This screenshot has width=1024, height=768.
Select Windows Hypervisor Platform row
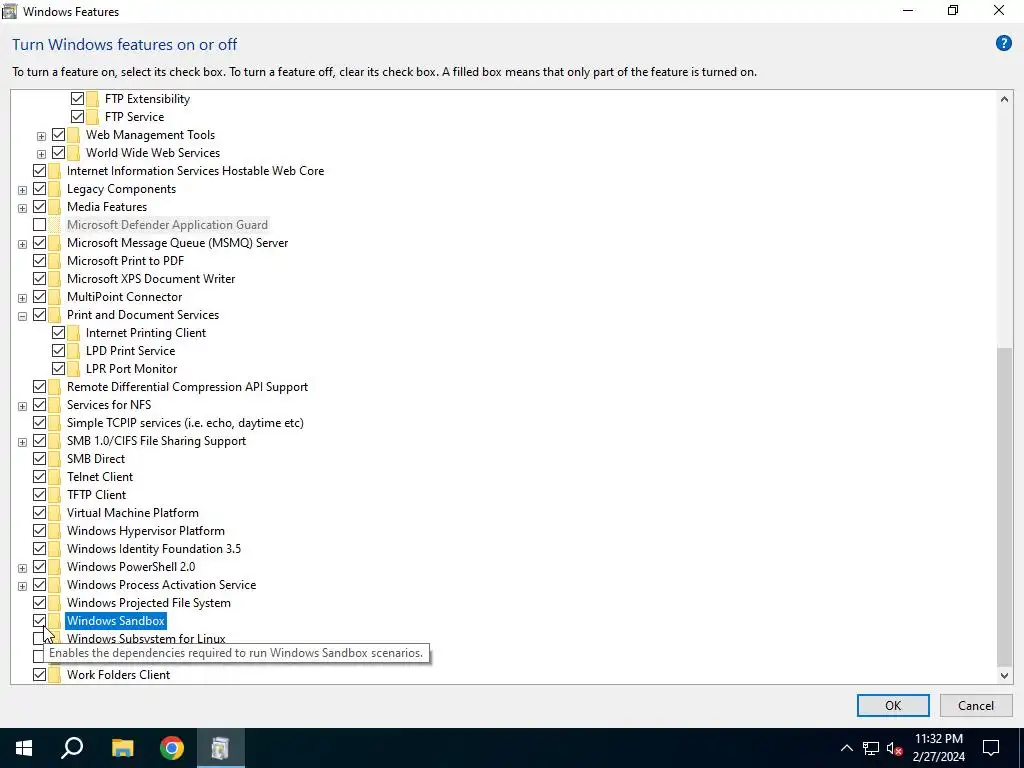click(x=146, y=531)
